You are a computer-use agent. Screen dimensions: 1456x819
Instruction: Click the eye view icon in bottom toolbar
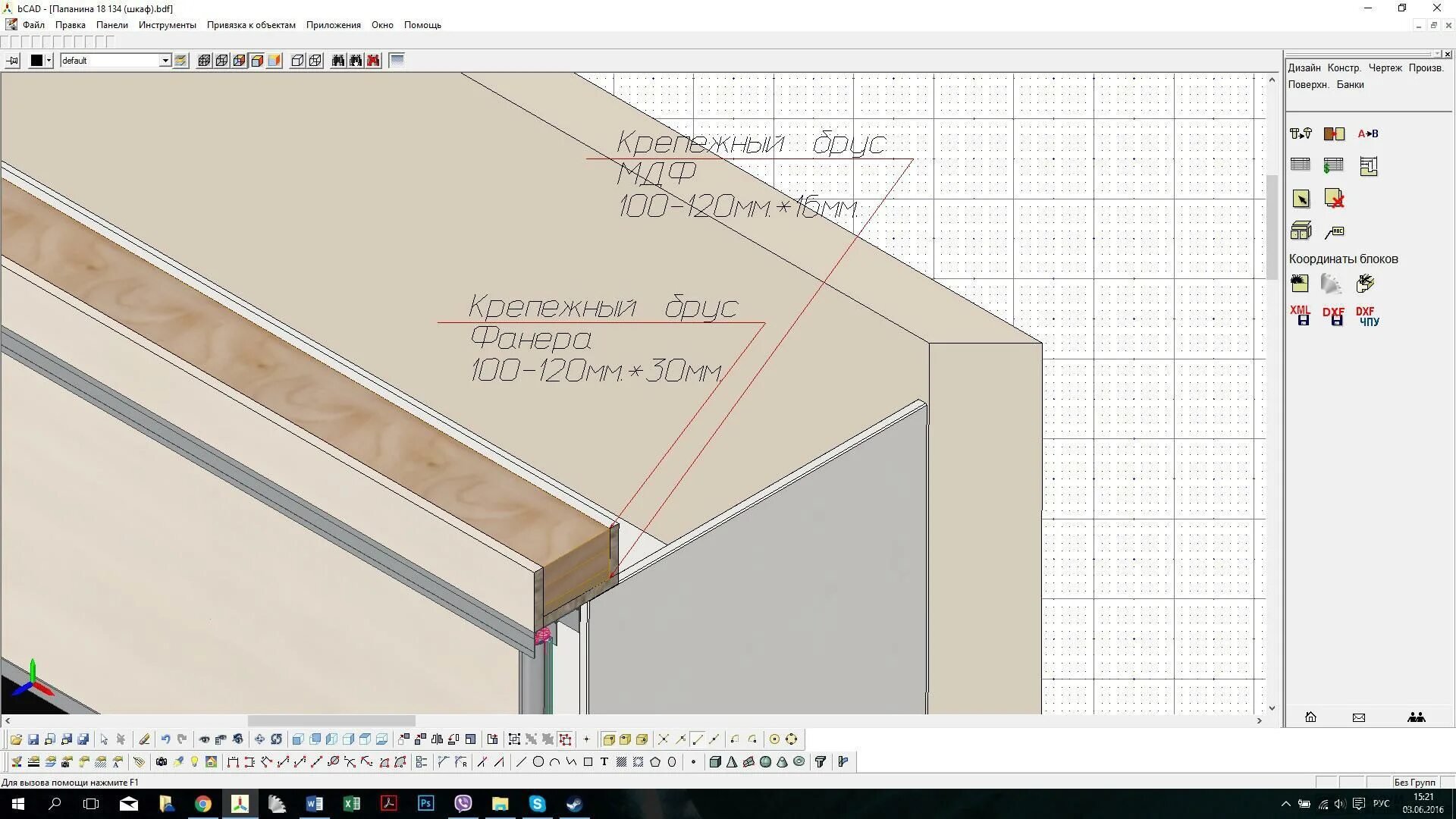[204, 739]
